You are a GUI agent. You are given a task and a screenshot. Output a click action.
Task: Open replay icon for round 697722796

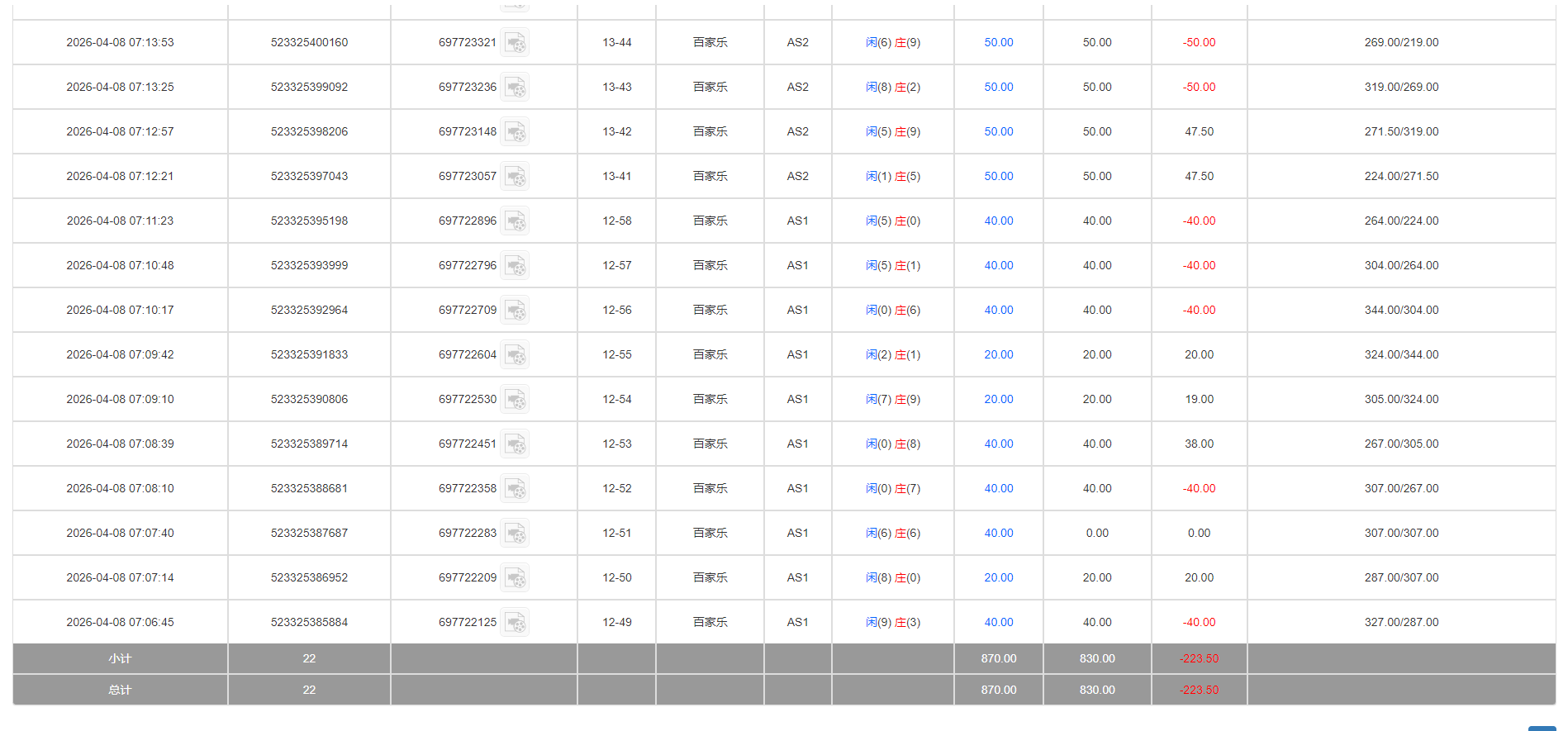click(515, 266)
